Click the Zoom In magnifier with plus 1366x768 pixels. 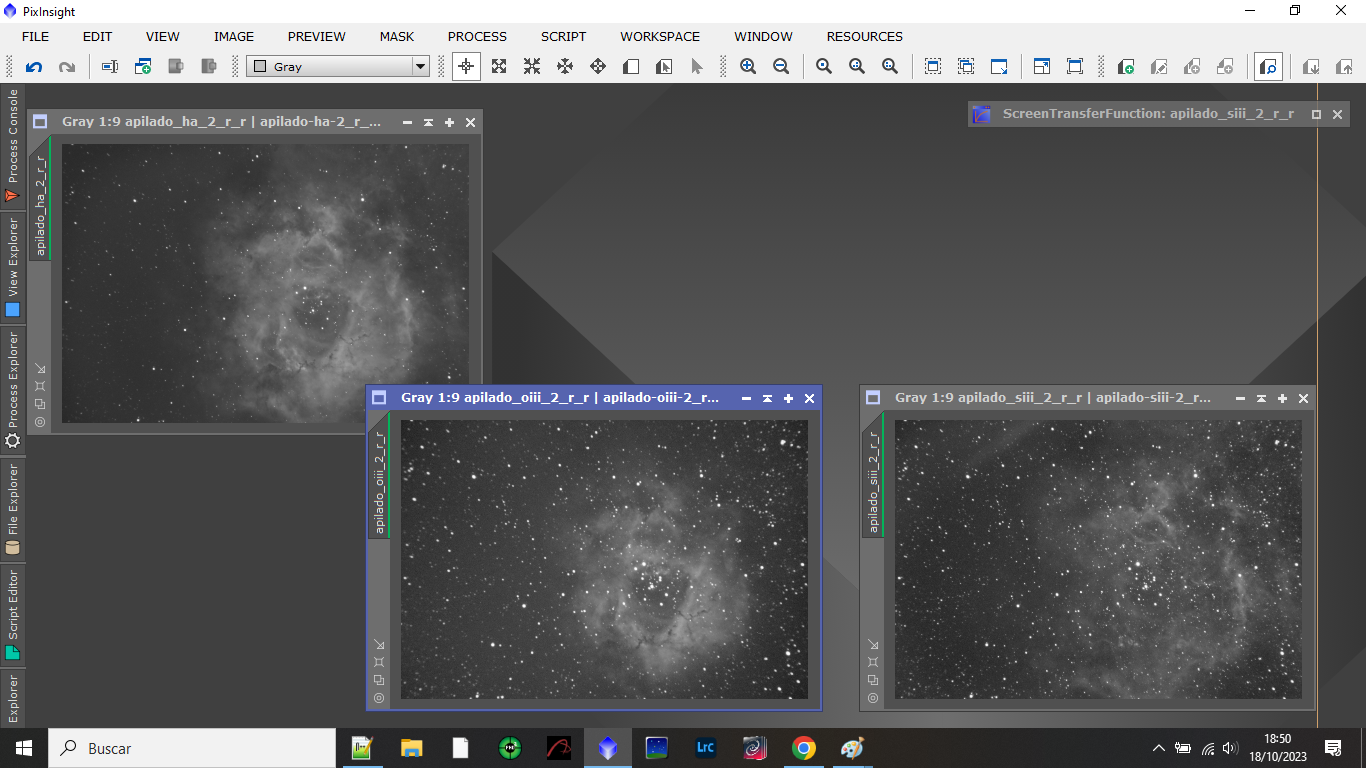pyautogui.click(x=748, y=67)
